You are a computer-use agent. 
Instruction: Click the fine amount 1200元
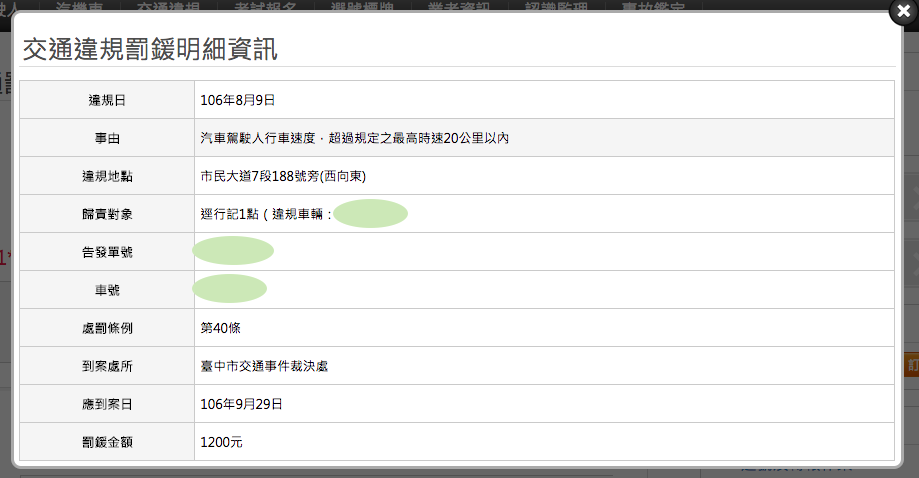pyautogui.click(x=223, y=442)
